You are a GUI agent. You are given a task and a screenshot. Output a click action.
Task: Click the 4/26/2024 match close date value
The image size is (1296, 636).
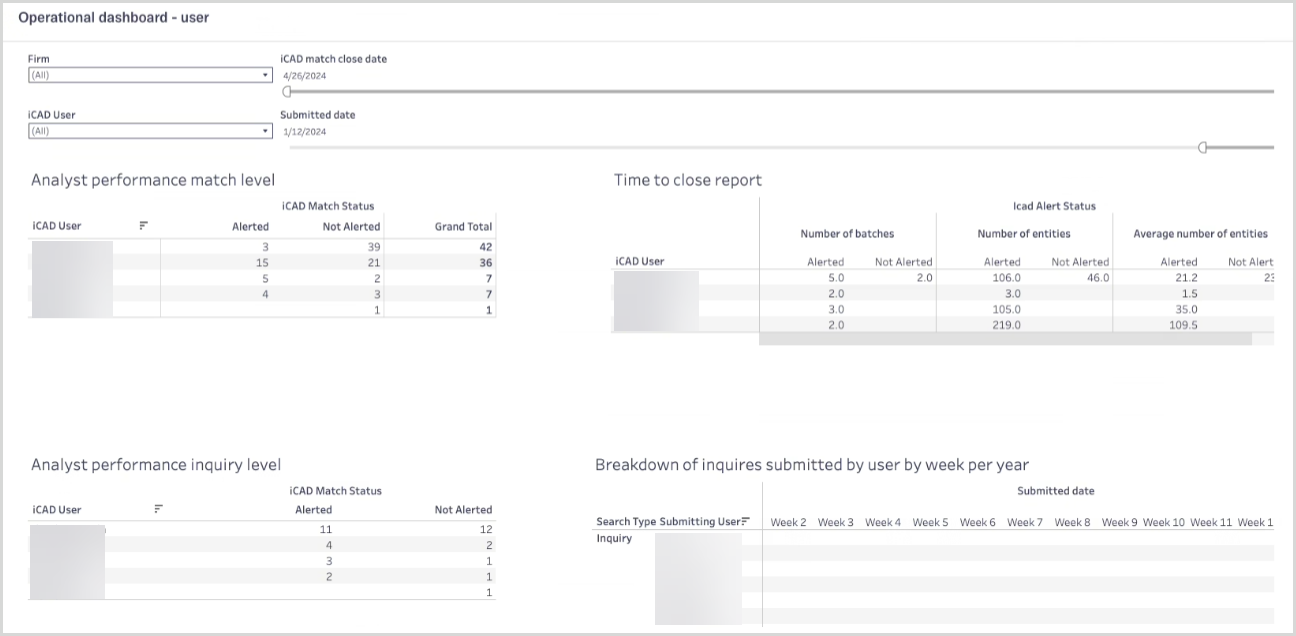pyautogui.click(x=305, y=76)
